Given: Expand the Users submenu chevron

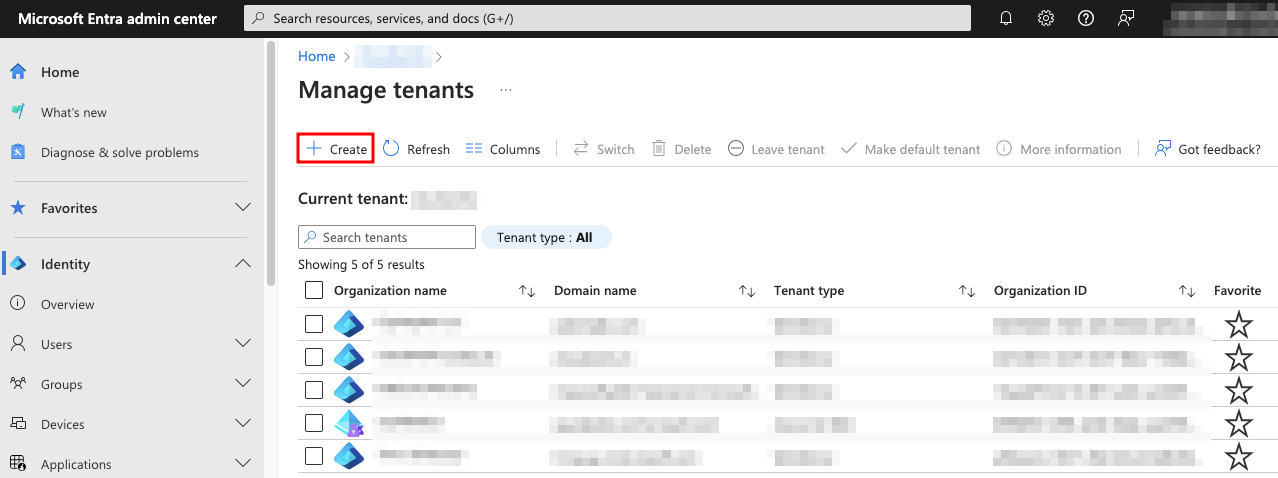Looking at the screenshot, I should [x=242, y=344].
